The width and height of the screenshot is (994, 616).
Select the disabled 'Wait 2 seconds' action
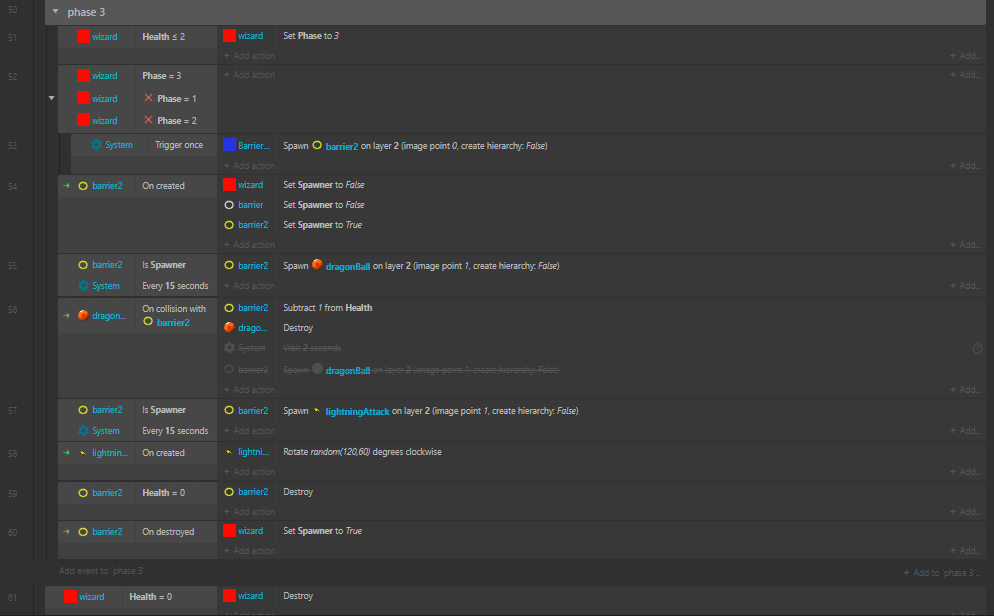click(x=312, y=348)
